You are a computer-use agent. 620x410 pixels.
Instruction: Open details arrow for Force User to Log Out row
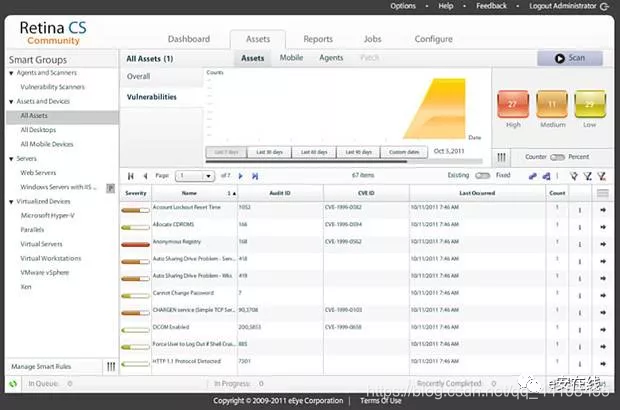[x=603, y=346]
